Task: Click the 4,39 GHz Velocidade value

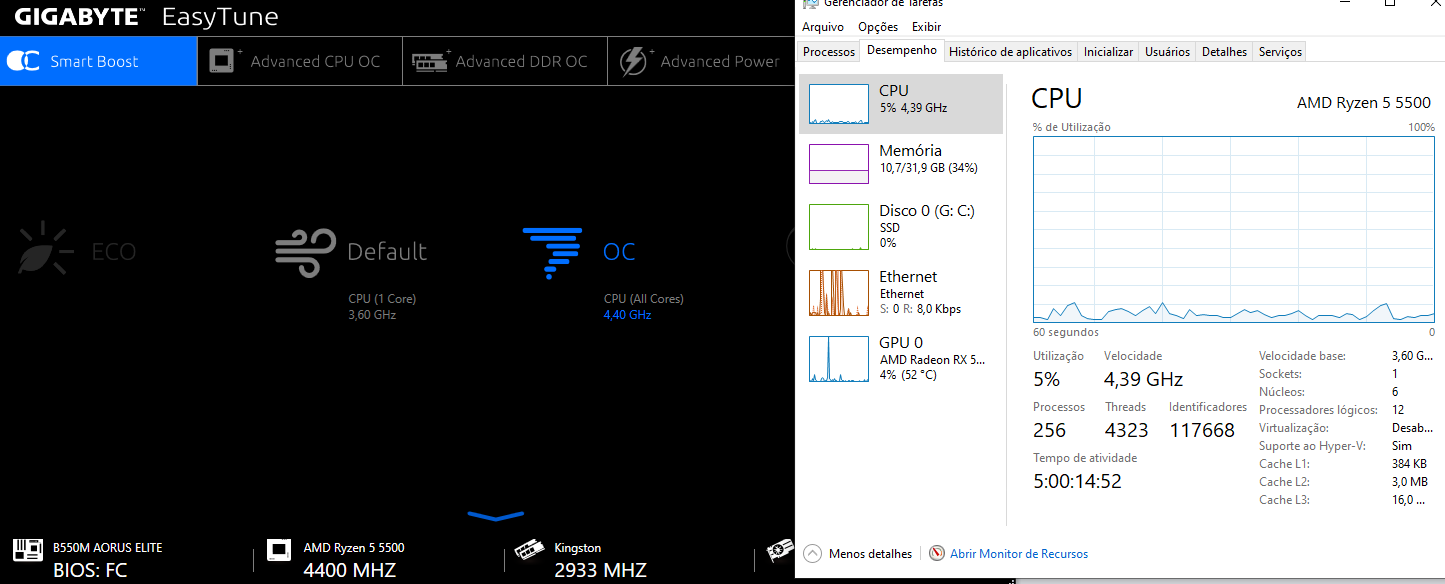Action: point(1143,379)
